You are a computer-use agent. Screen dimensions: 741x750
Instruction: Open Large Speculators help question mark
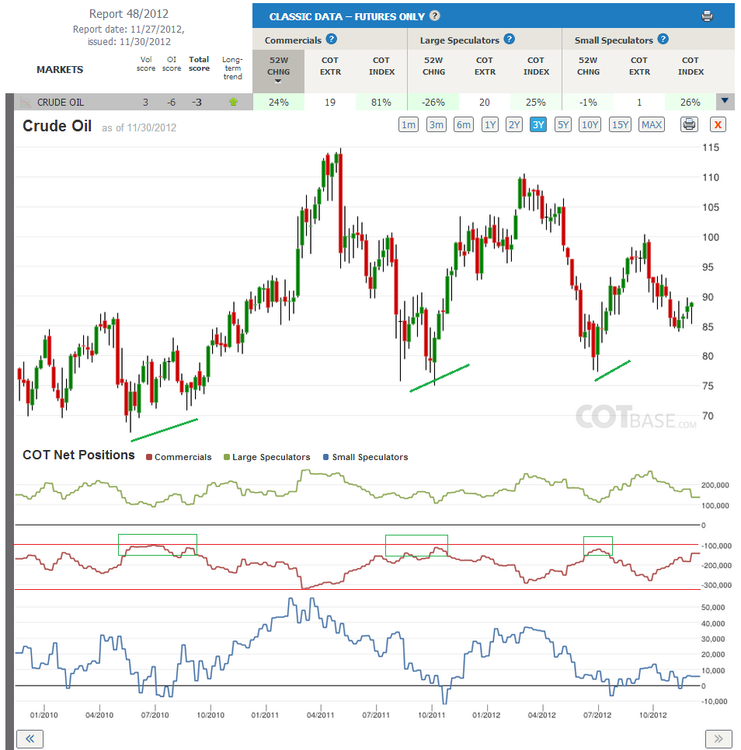509,39
